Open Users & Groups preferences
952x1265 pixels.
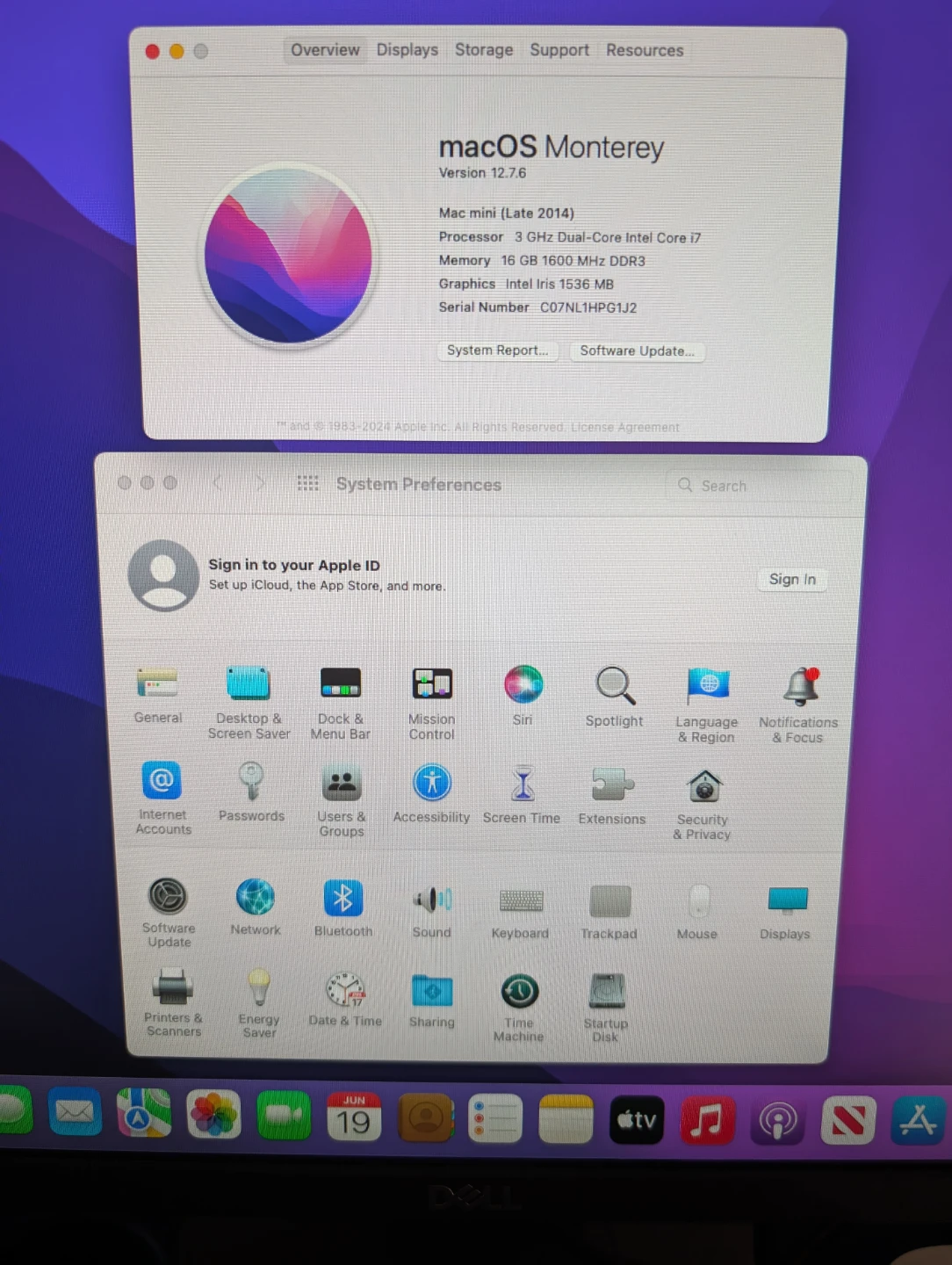[x=342, y=784]
